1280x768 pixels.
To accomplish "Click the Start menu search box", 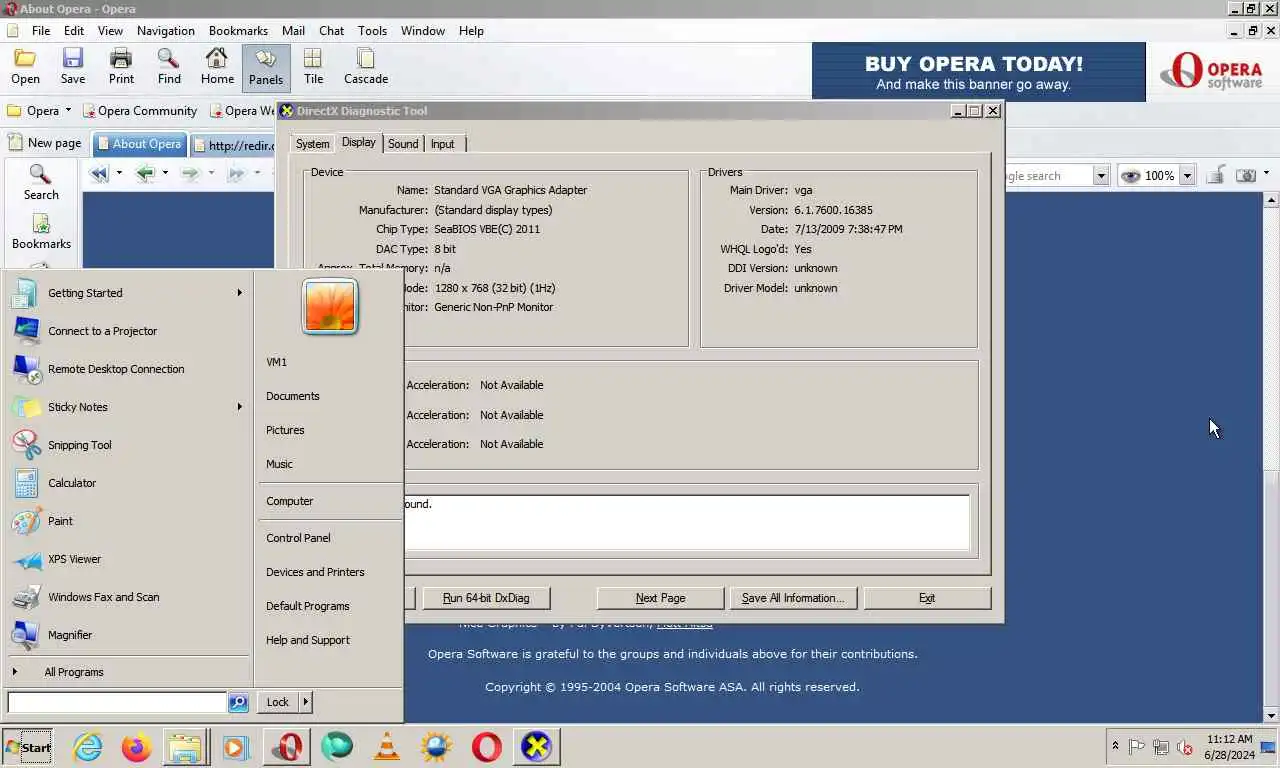I will pyautogui.click(x=117, y=702).
